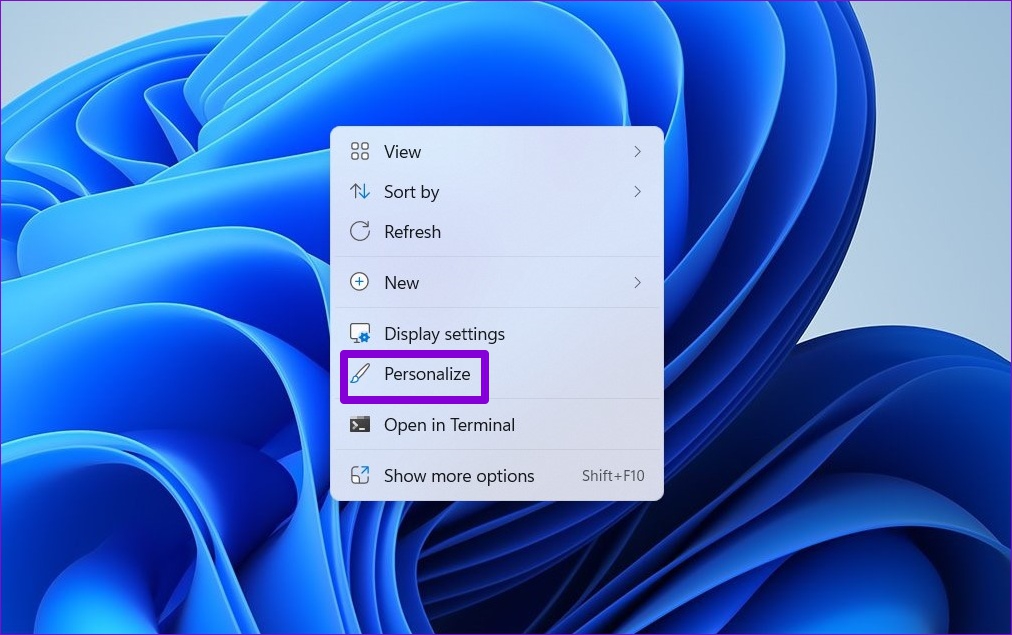Choose Show more options entry
The width and height of the screenshot is (1012, 635).
coord(459,476)
